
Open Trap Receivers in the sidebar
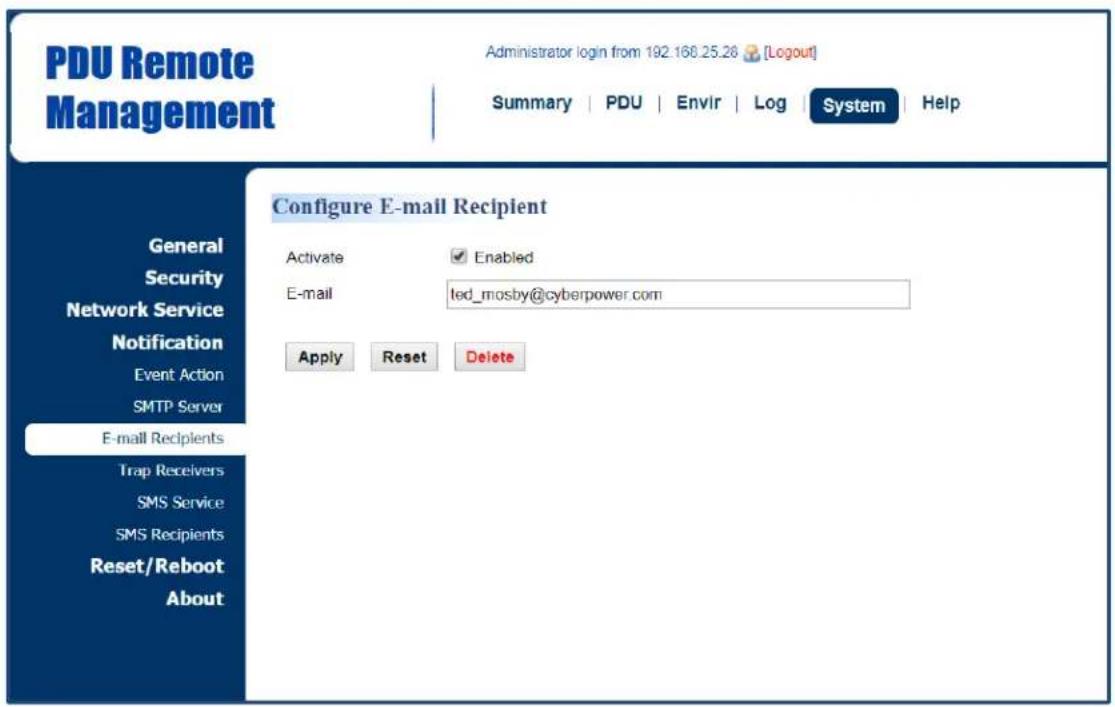(171, 471)
